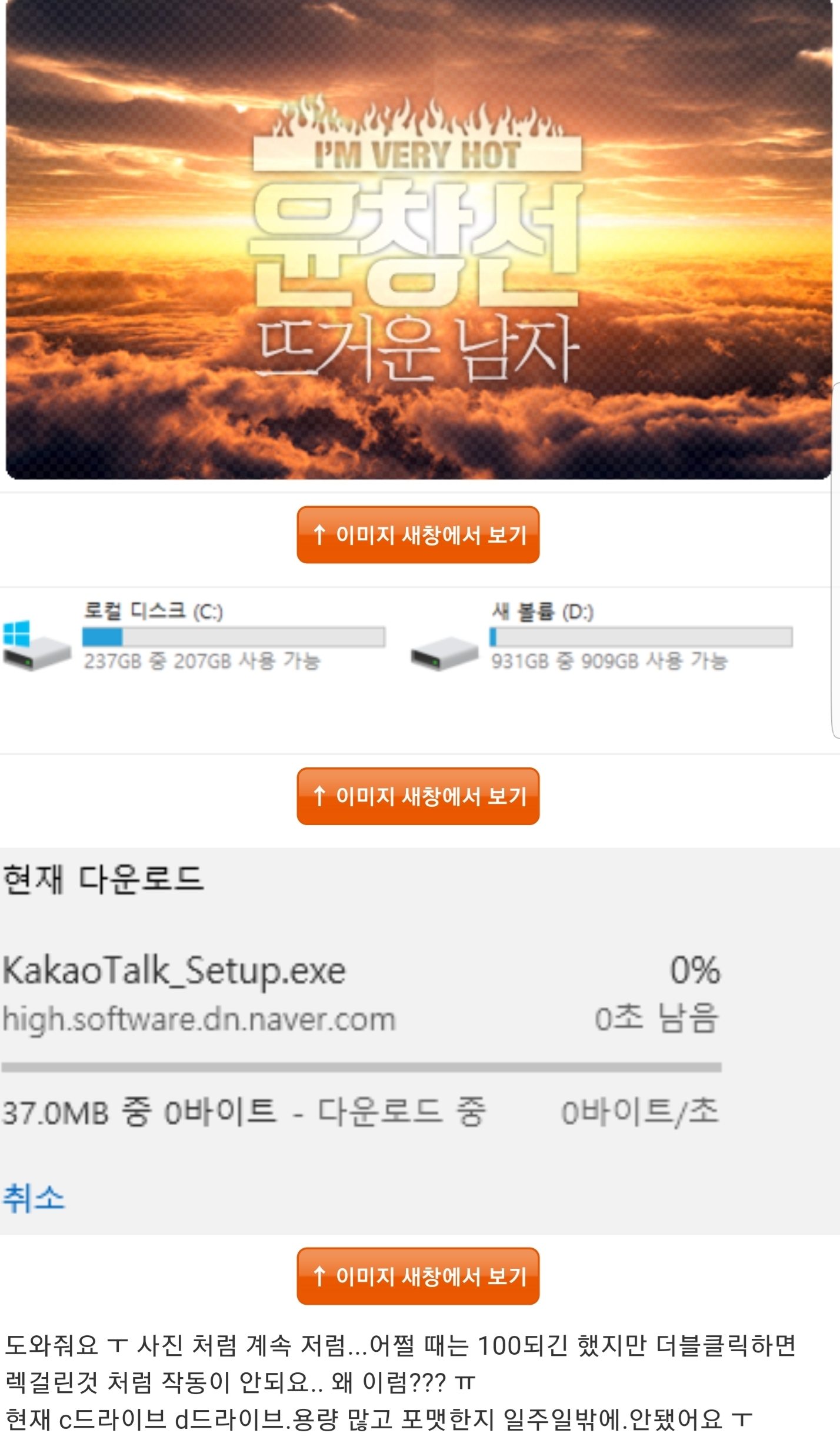Click the high.software.dn.naver.com source text
Viewport: 840px width, 1443px height.
click(199, 1019)
